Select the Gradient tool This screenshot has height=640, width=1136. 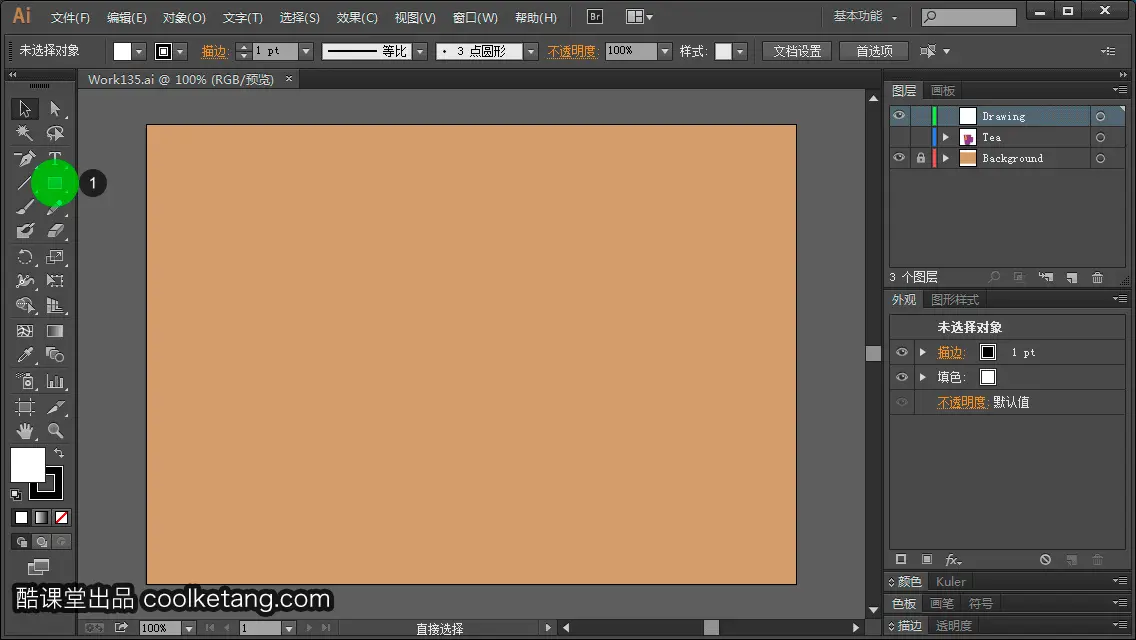pos(55,331)
